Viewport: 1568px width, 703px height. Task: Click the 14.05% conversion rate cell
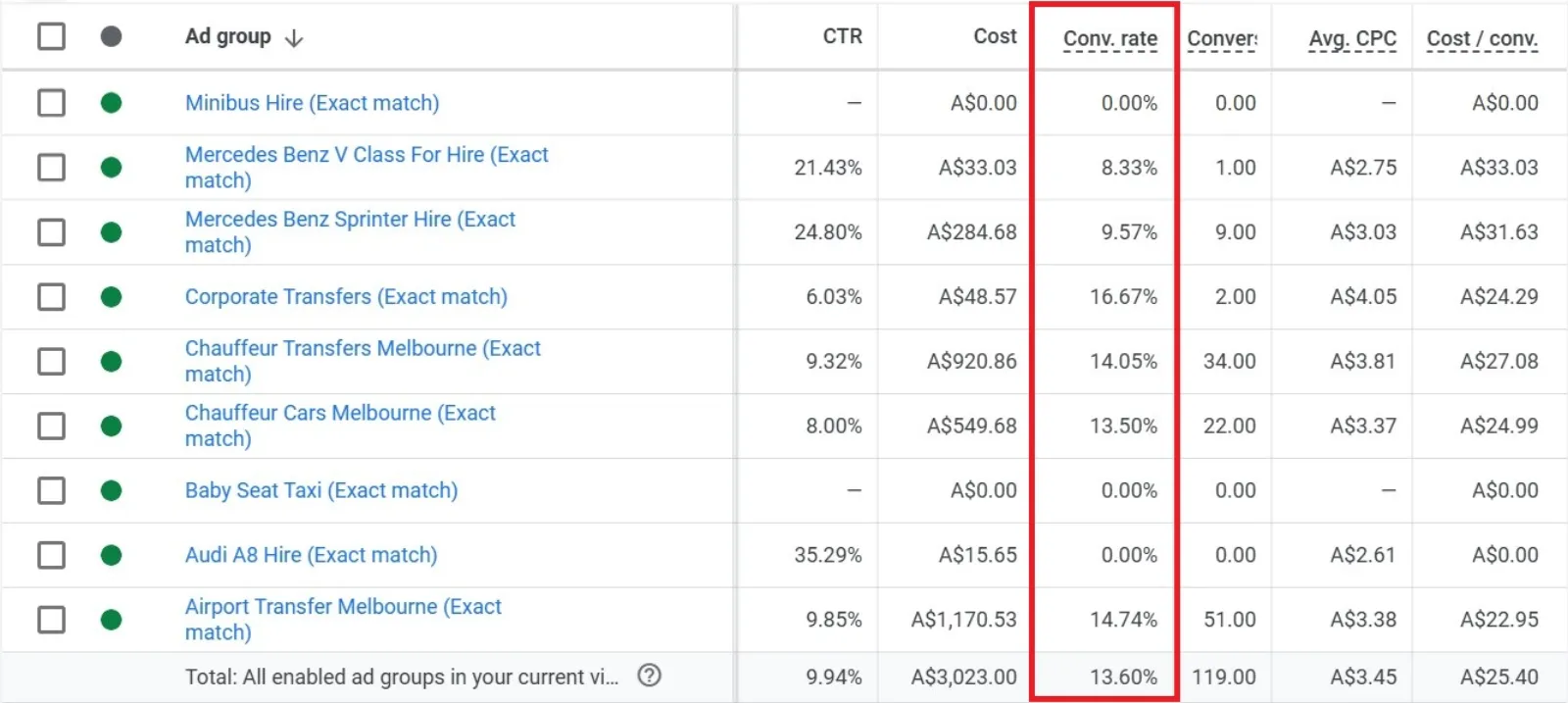pos(1123,362)
